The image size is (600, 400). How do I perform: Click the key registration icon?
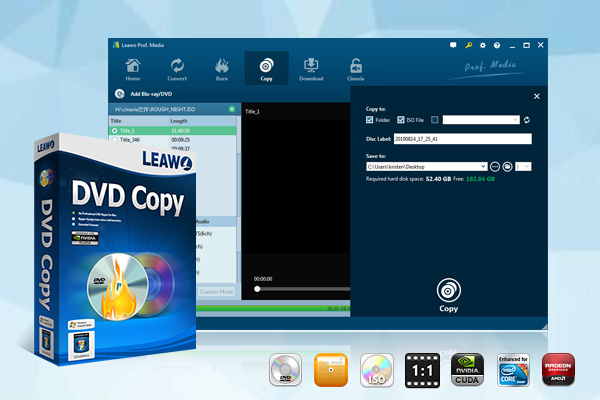click(x=468, y=45)
